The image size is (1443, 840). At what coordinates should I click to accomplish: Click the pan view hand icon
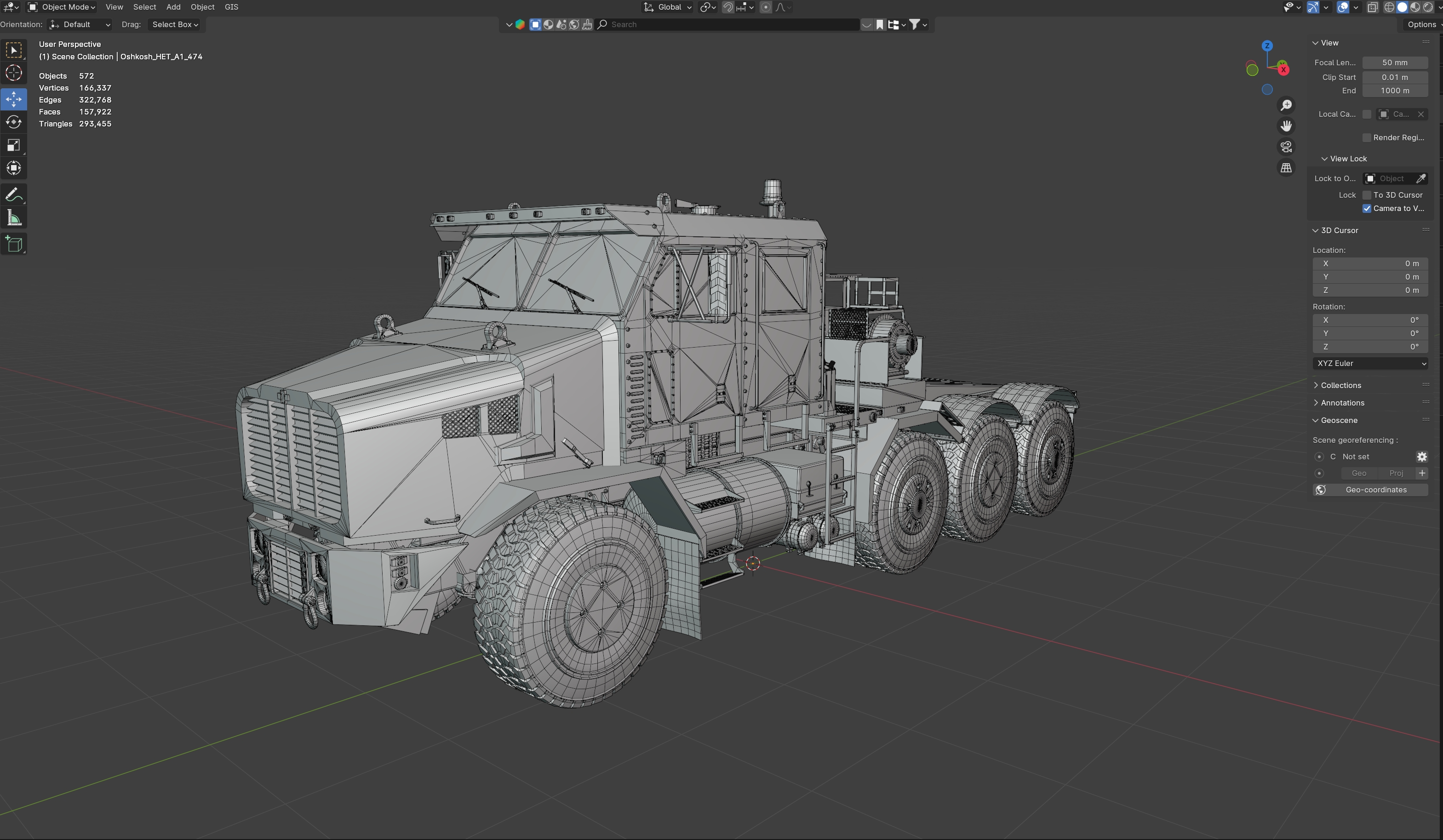[1286, 126]
